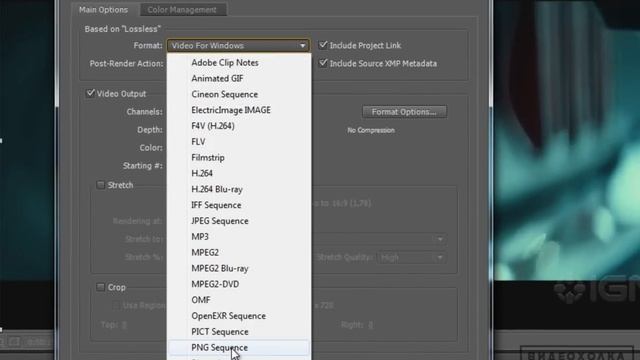Choose H.264 Blu-ray format
The image size is (640, 360).
pyautogui.click(x=239, y=189)
